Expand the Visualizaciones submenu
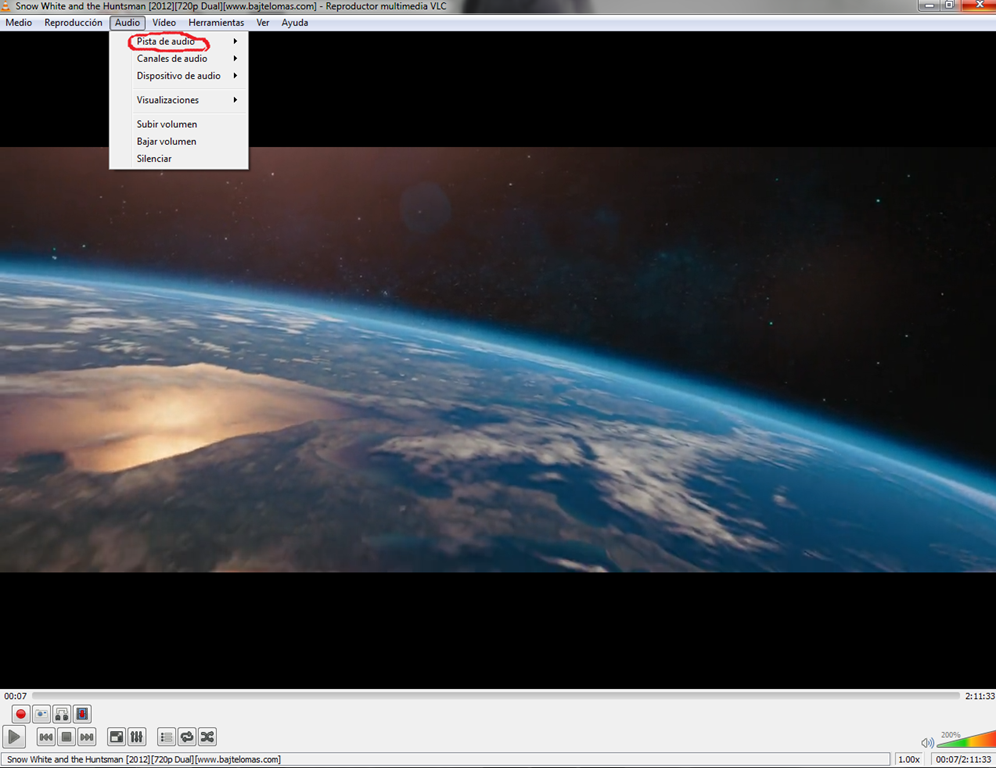 click(179, 100)
